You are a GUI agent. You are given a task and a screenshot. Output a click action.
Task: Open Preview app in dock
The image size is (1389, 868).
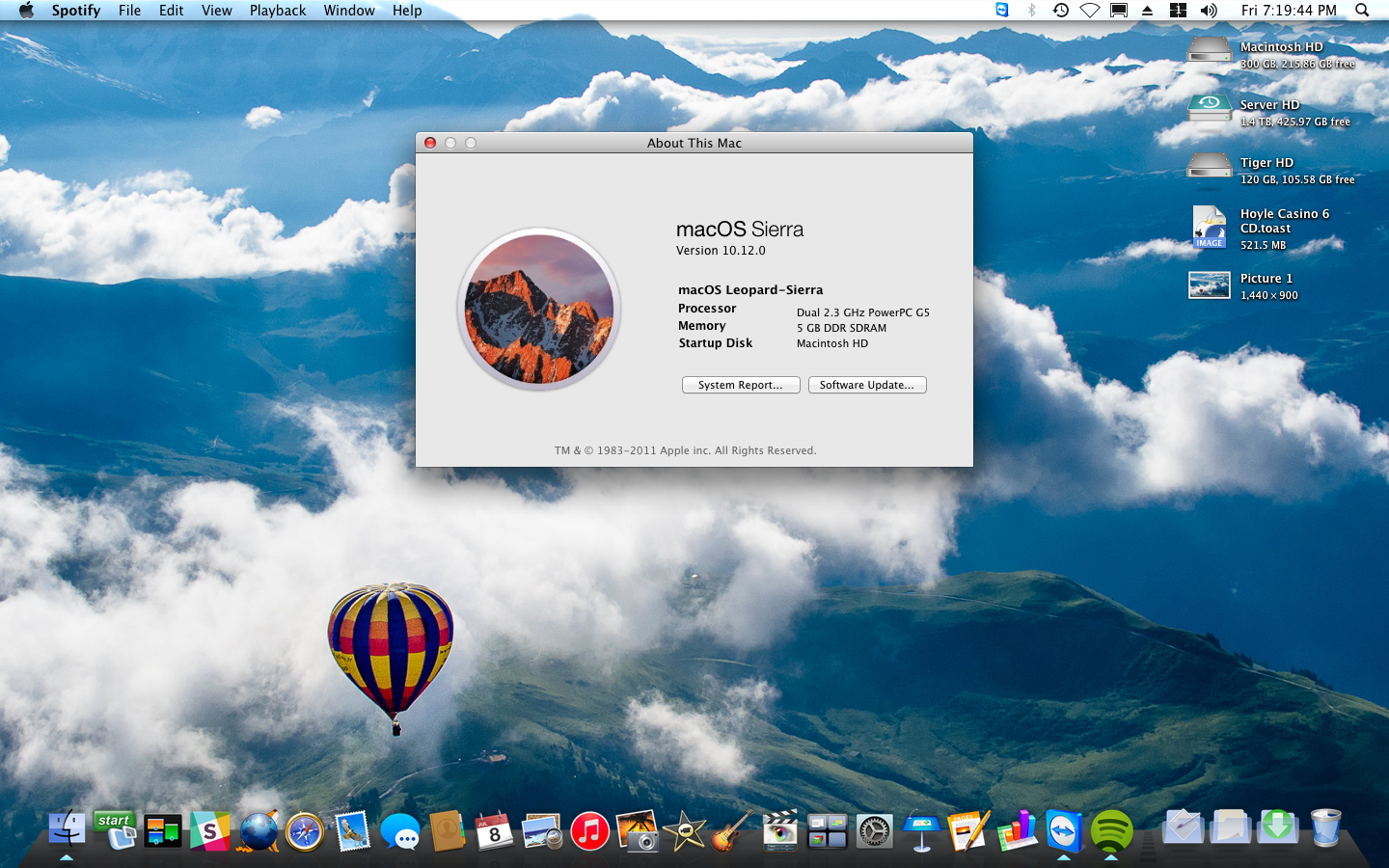[x=542, y=830]
